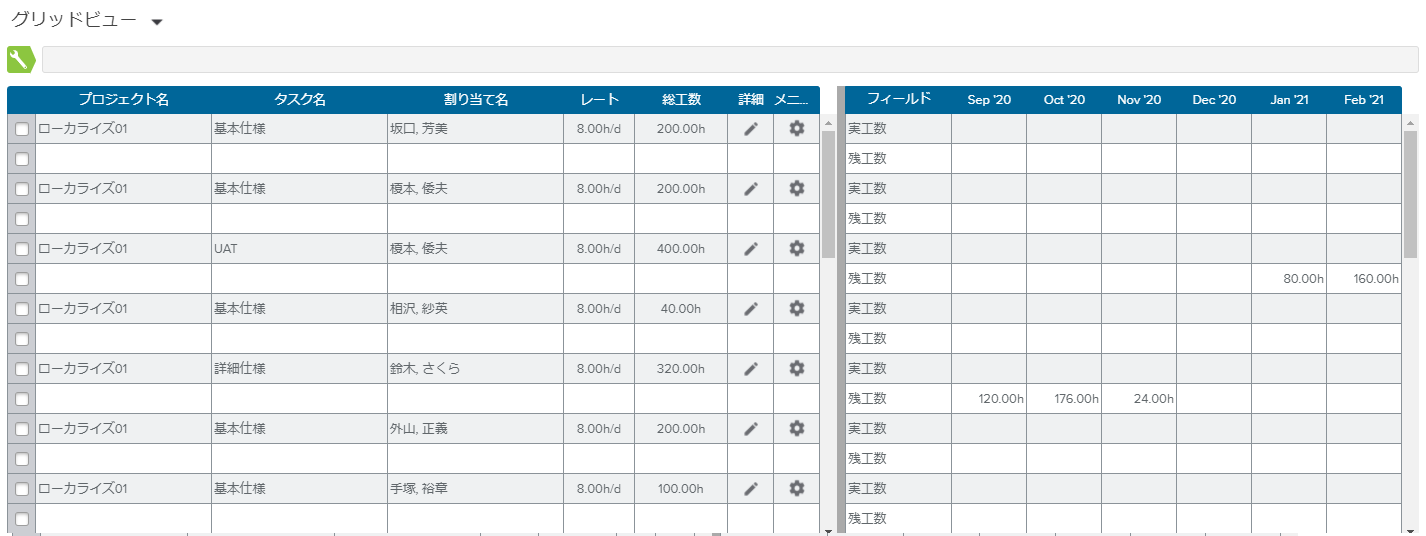Check the box for 坂口, 芳美 row
Viewport: 1426px width, 536px height.
(x=22, y=129)
